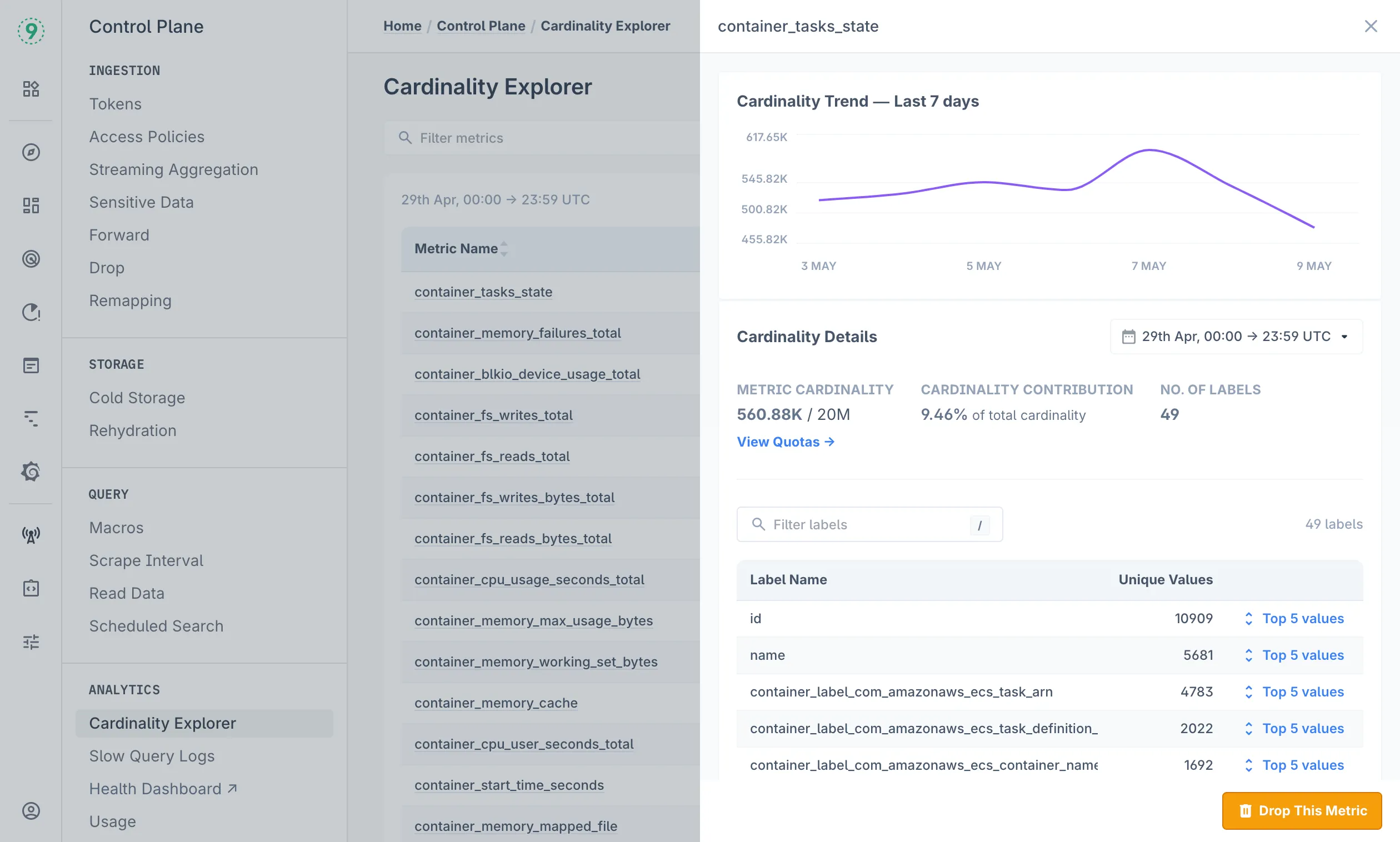Select Cardinality Explorer in Analytics section
Screen dimensions: 1400x842
(x=162, y=723)
